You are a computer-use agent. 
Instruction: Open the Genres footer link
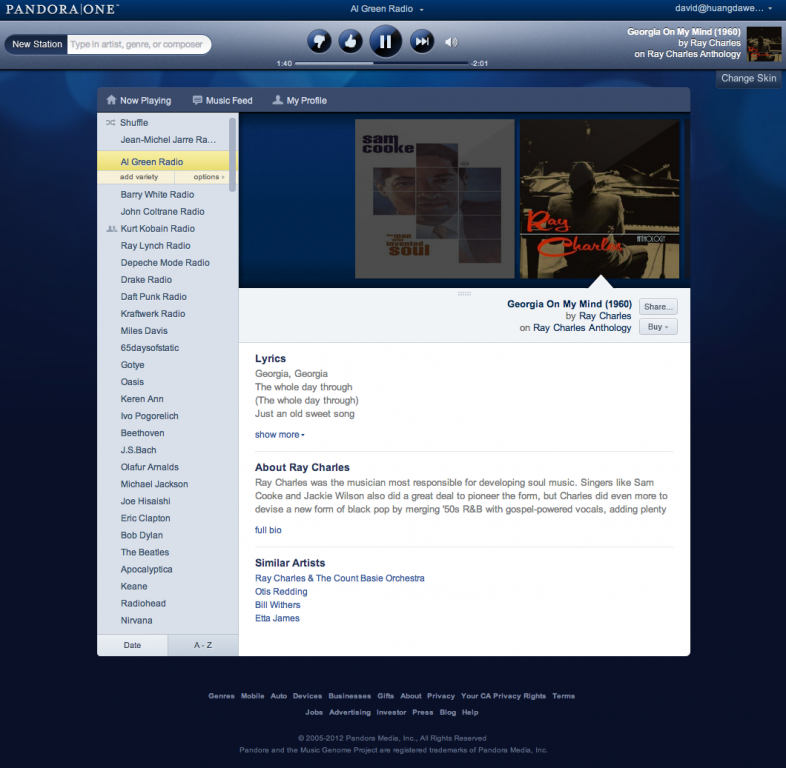point(221,696)
